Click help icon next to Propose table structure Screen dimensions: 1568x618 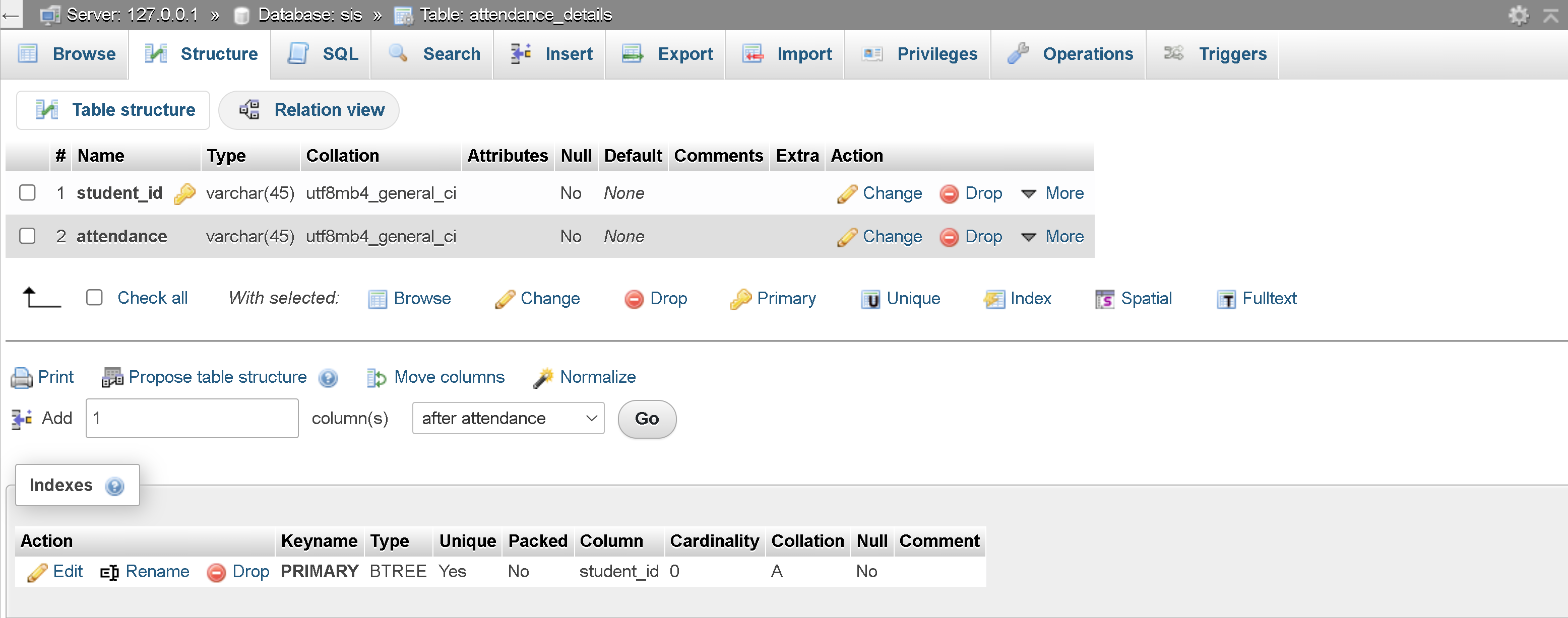[328, 378]
